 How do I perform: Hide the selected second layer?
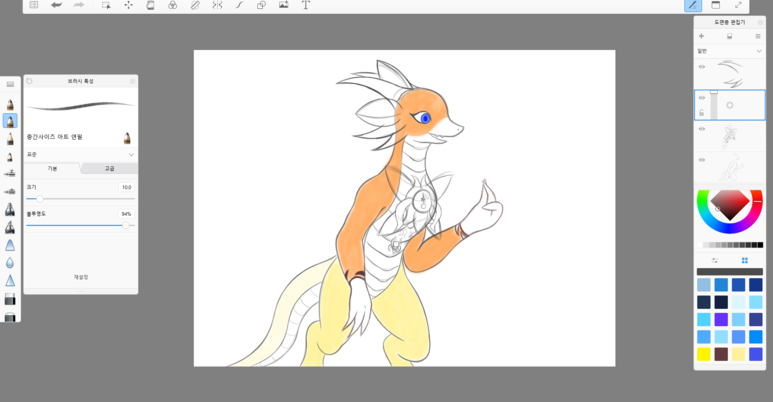702,98
